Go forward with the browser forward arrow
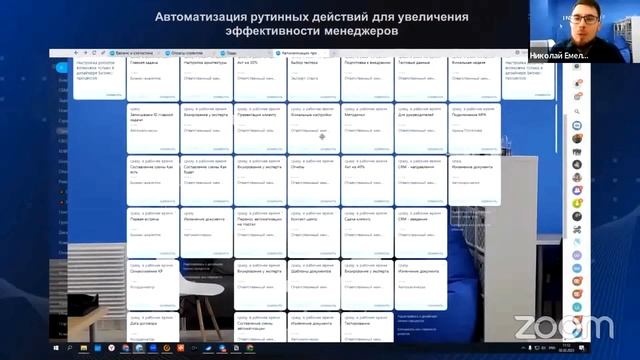This screenshot has height=360, width=640. tap(85, 53)
